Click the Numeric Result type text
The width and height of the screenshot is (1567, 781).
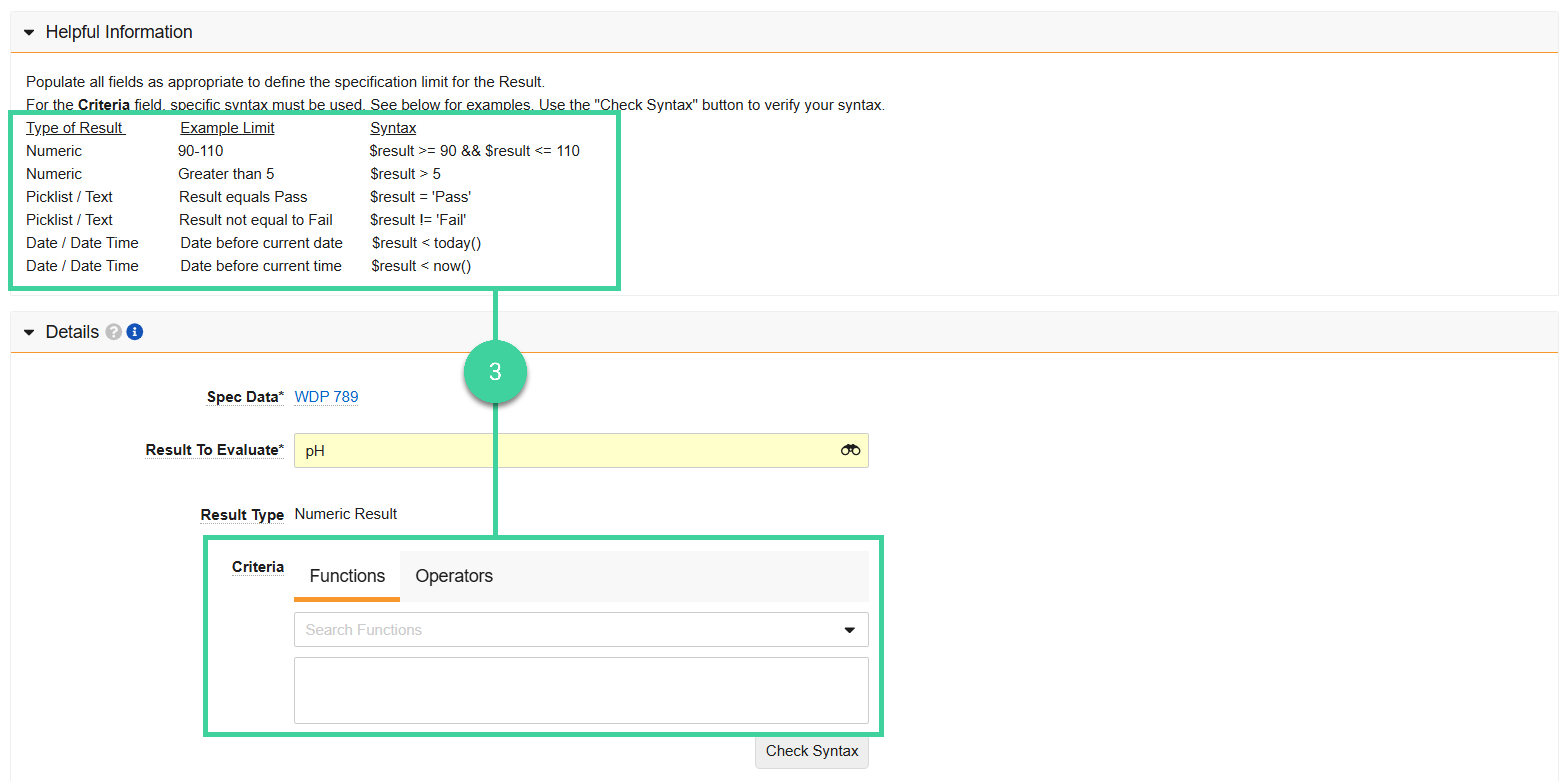point(346,513)
